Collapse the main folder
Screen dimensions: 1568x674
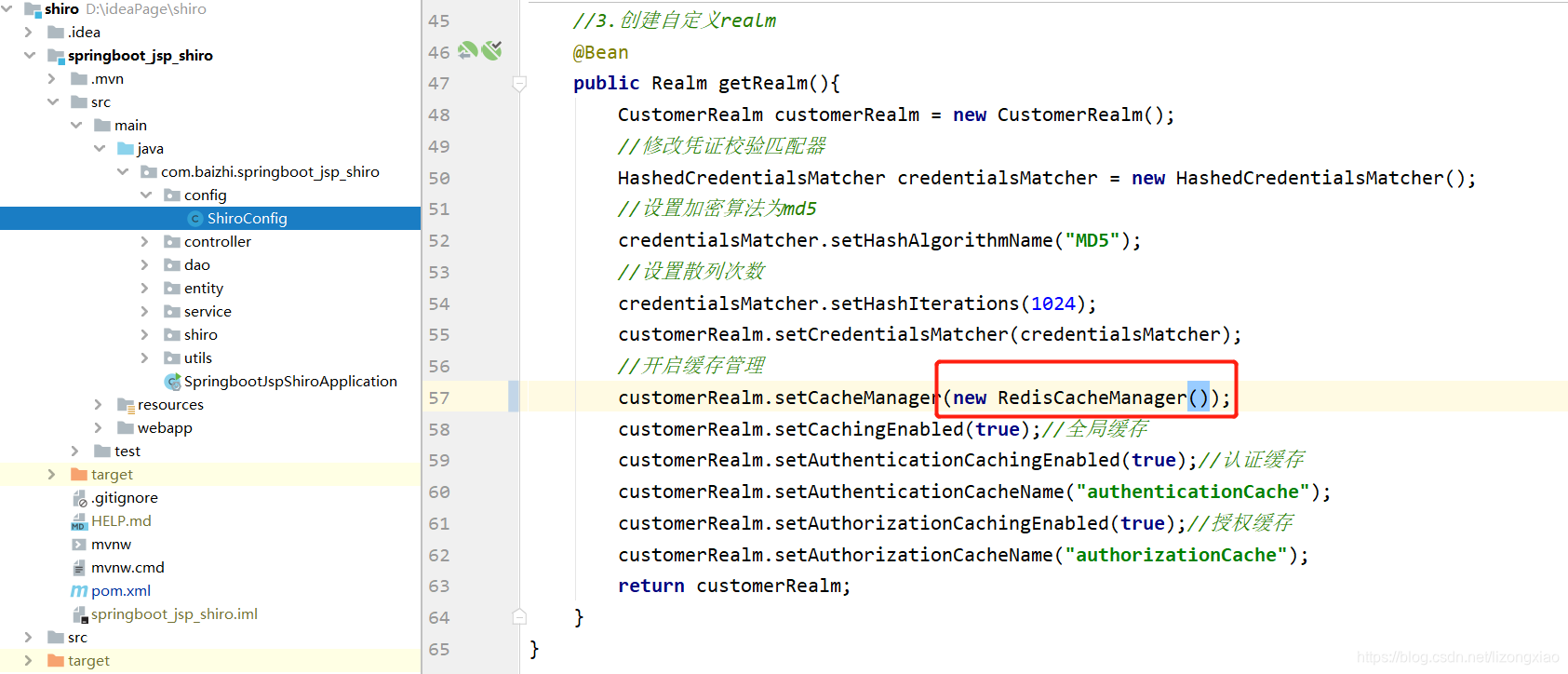[x=76, y=126]
